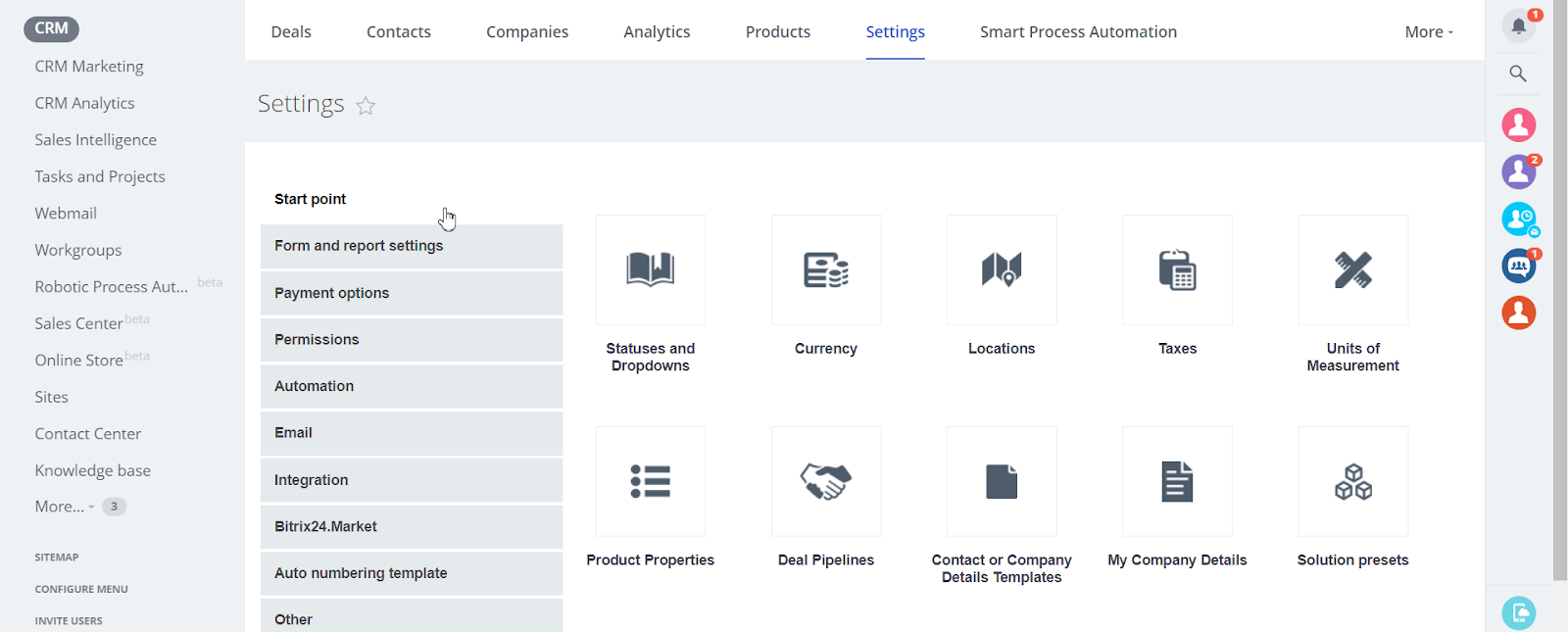This screenshot has height=632, width=1568.
Task: Click the page vertical scrollbar
Action: click(x=1560, y=290)
